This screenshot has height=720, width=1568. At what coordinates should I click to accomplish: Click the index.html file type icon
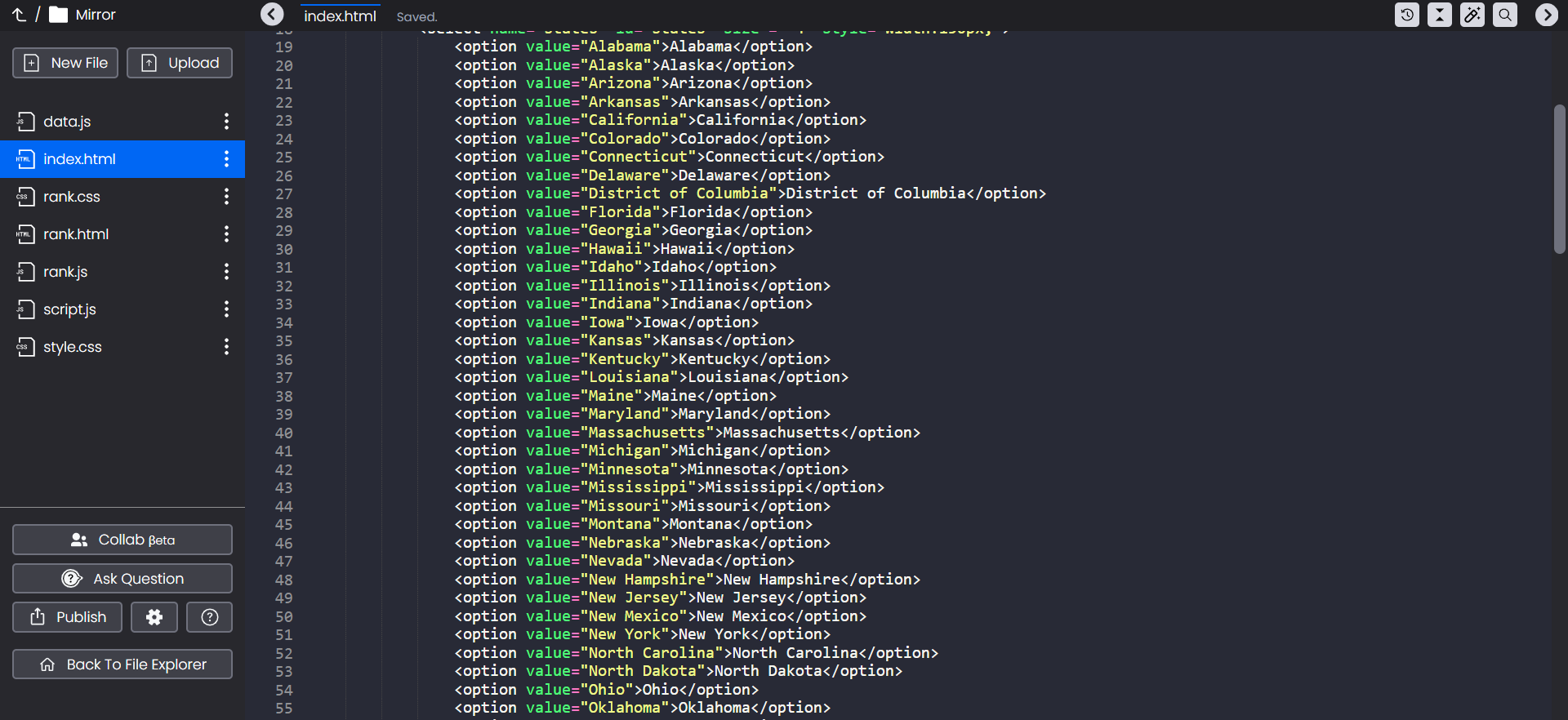point(25,159)
